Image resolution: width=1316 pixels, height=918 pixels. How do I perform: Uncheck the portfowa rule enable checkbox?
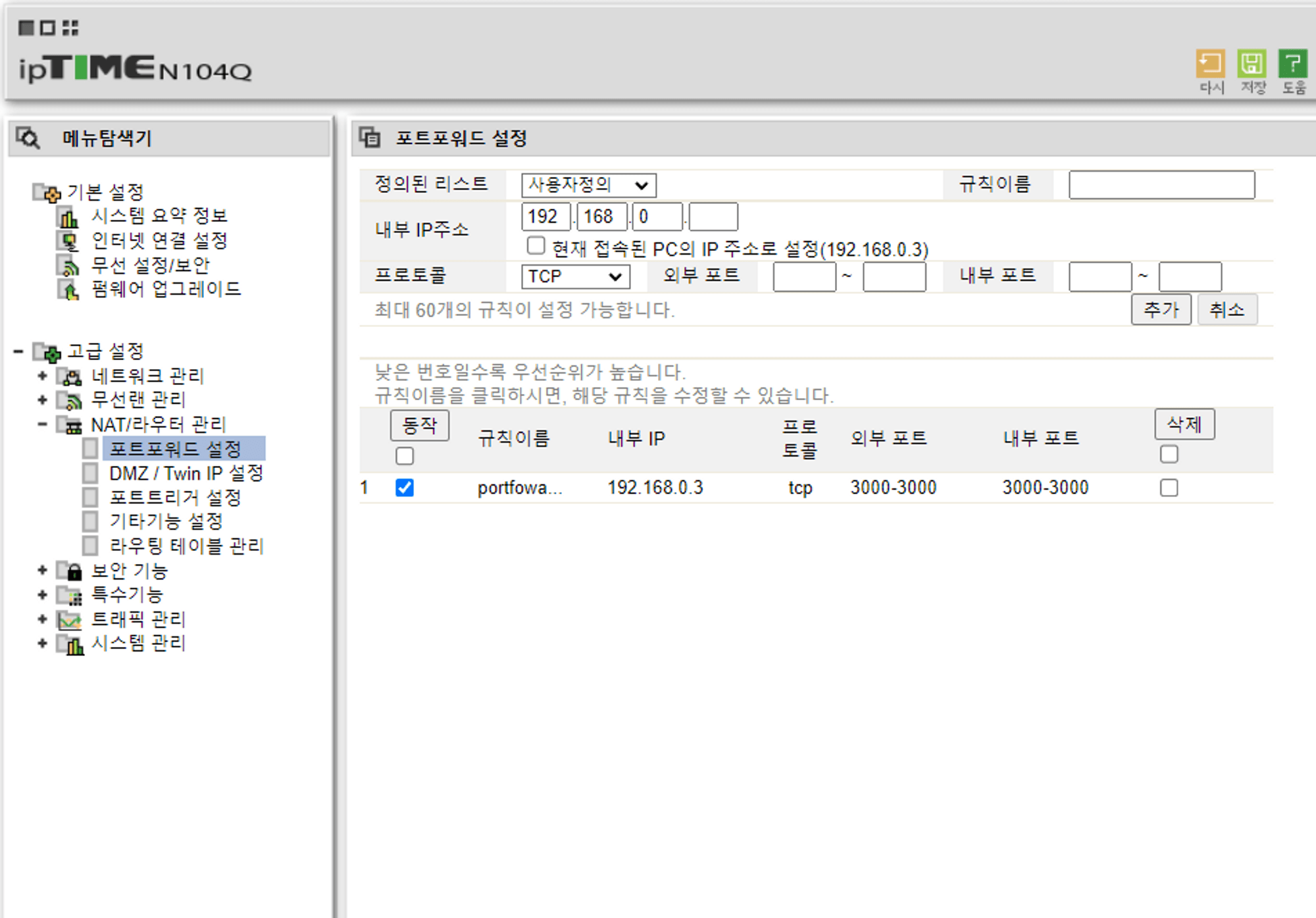coord(405,488)
